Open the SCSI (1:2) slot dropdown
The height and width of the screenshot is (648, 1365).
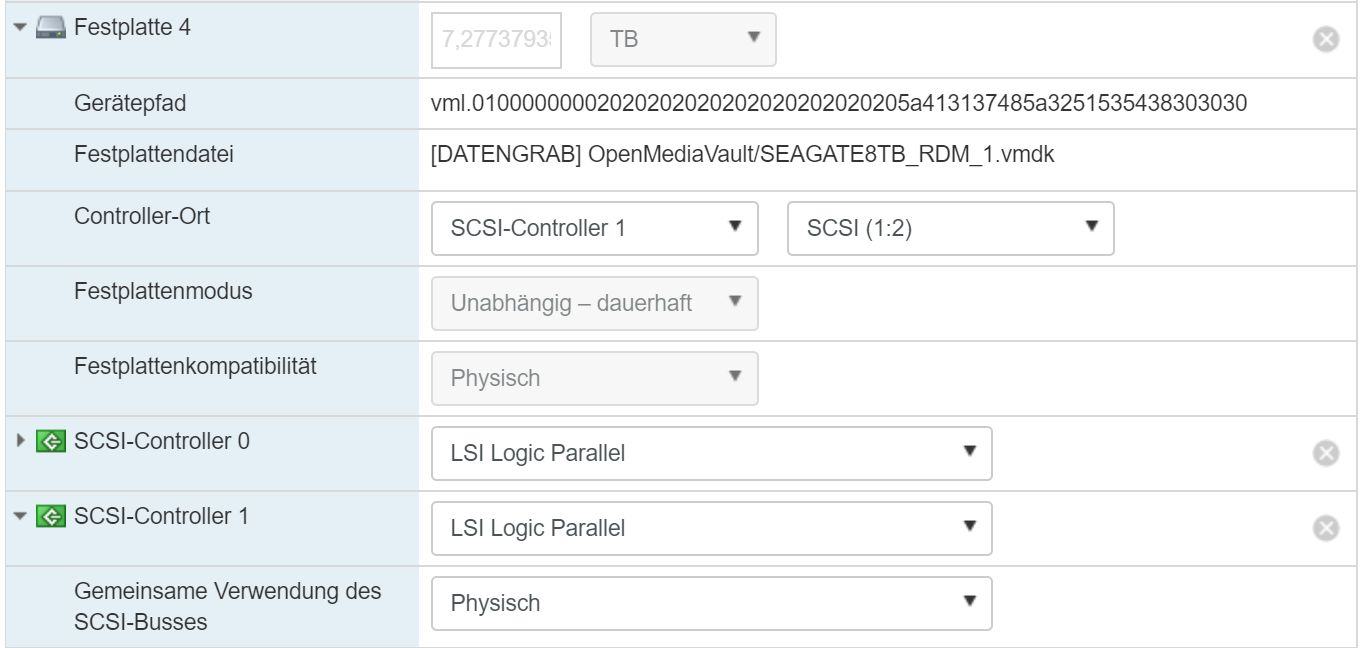tap(950, 229)
